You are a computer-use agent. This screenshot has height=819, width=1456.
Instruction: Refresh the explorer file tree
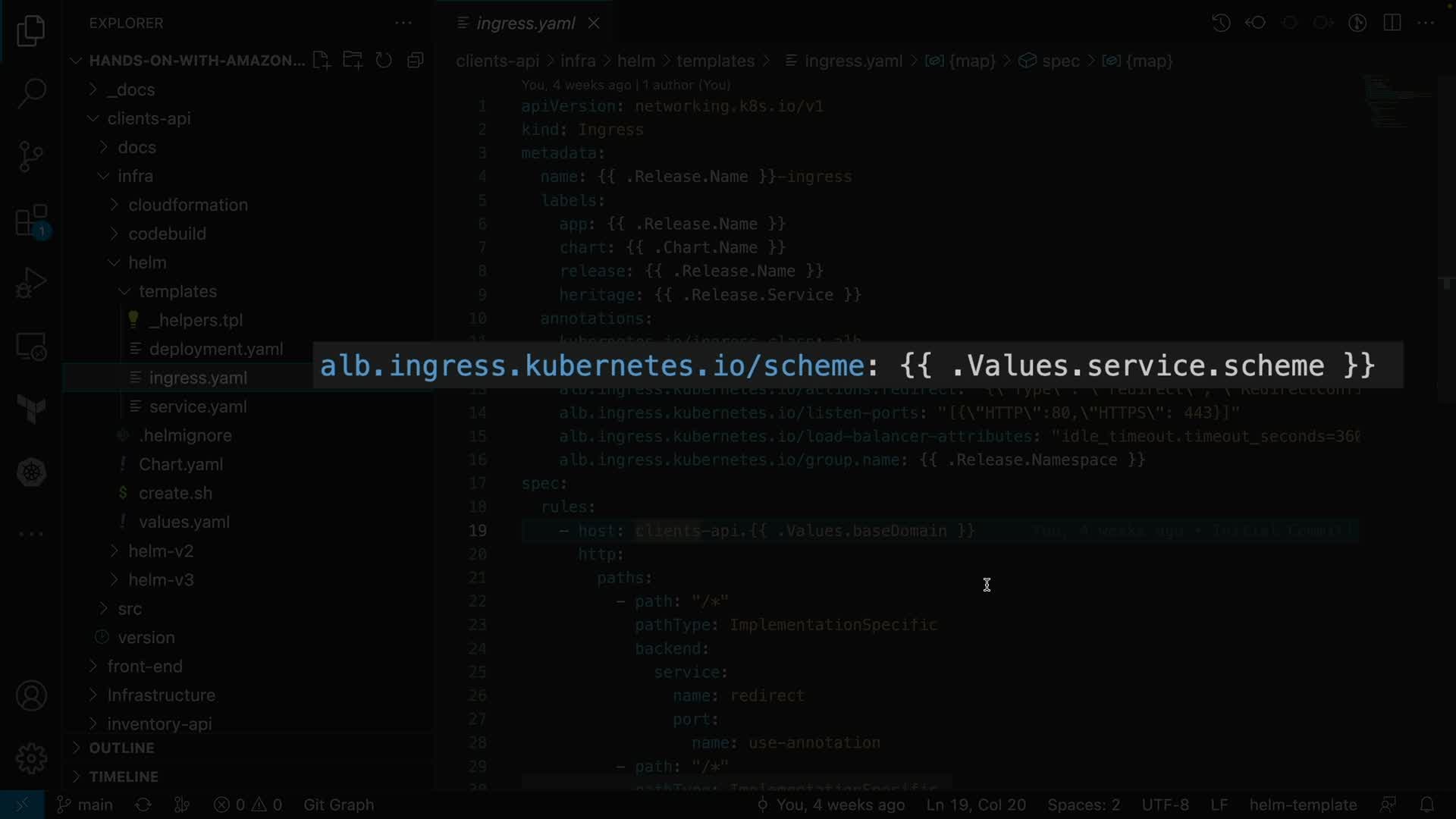tap(384, 61)
